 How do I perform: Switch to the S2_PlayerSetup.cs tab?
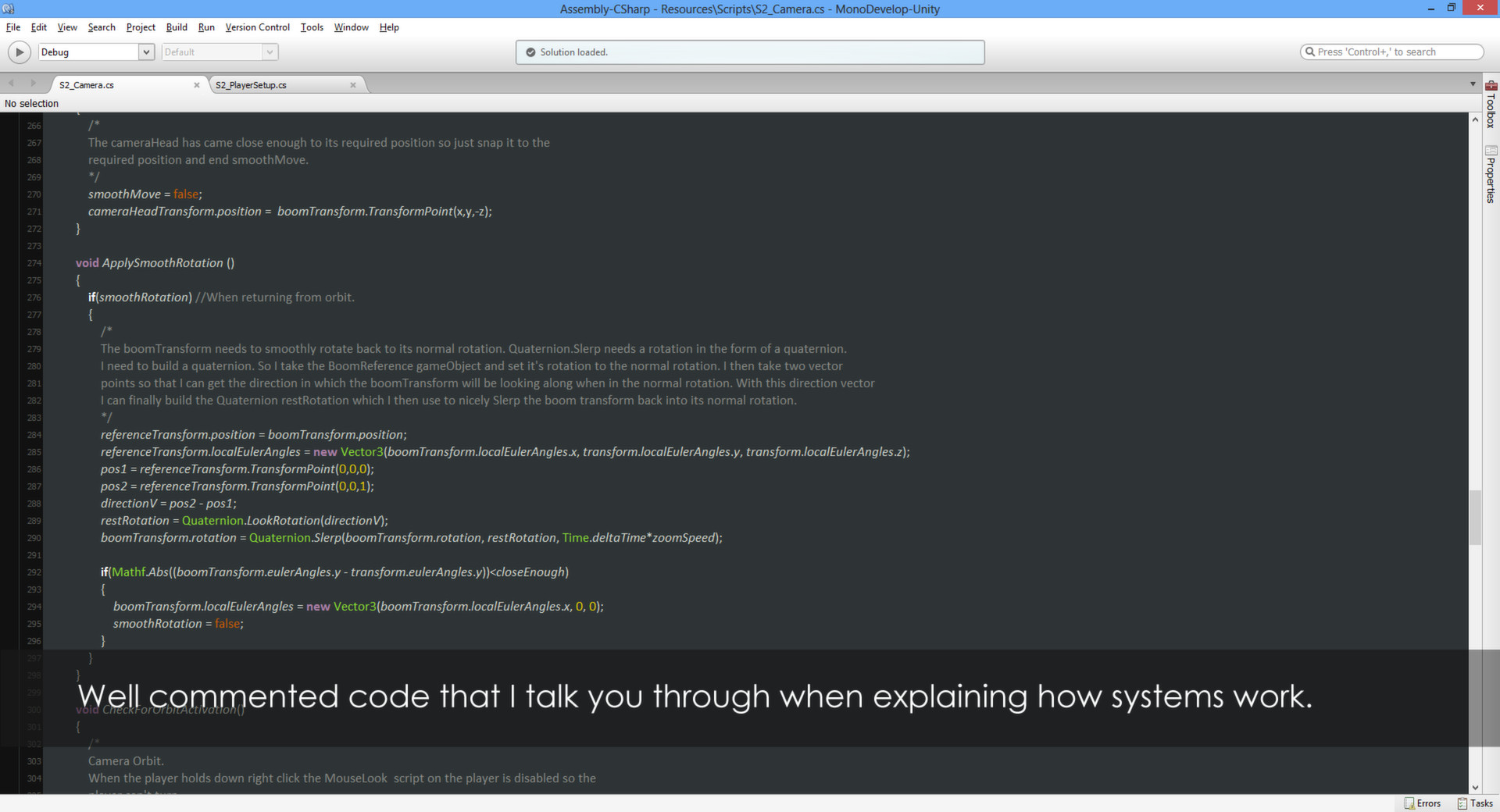tap(273, 85)
